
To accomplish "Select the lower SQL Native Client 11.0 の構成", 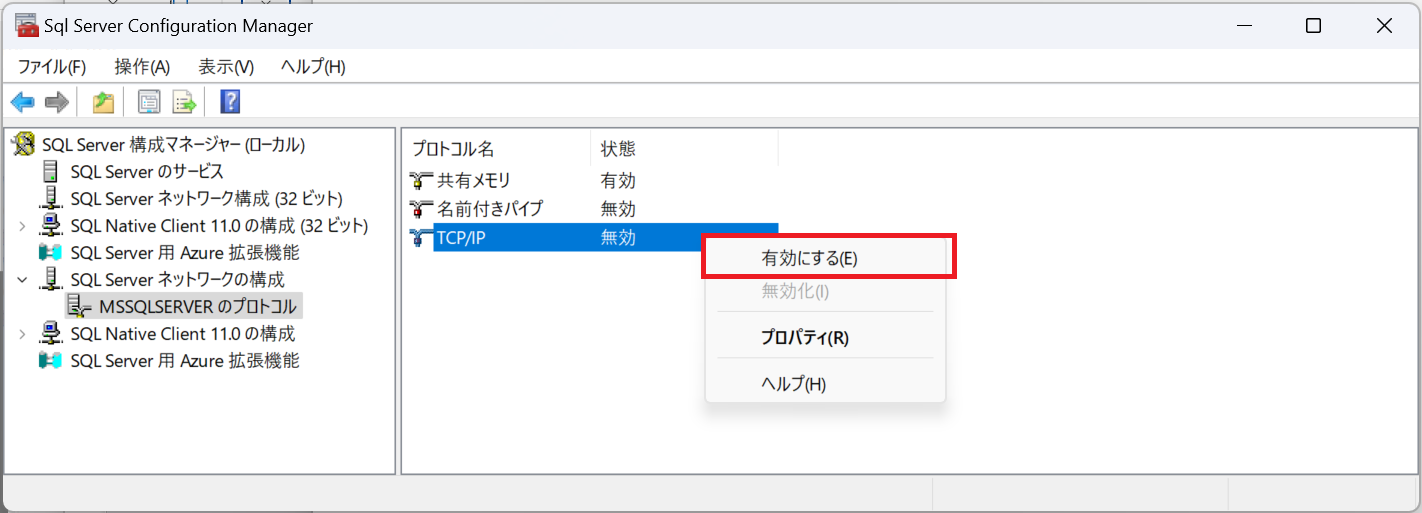I will (182, 334).
